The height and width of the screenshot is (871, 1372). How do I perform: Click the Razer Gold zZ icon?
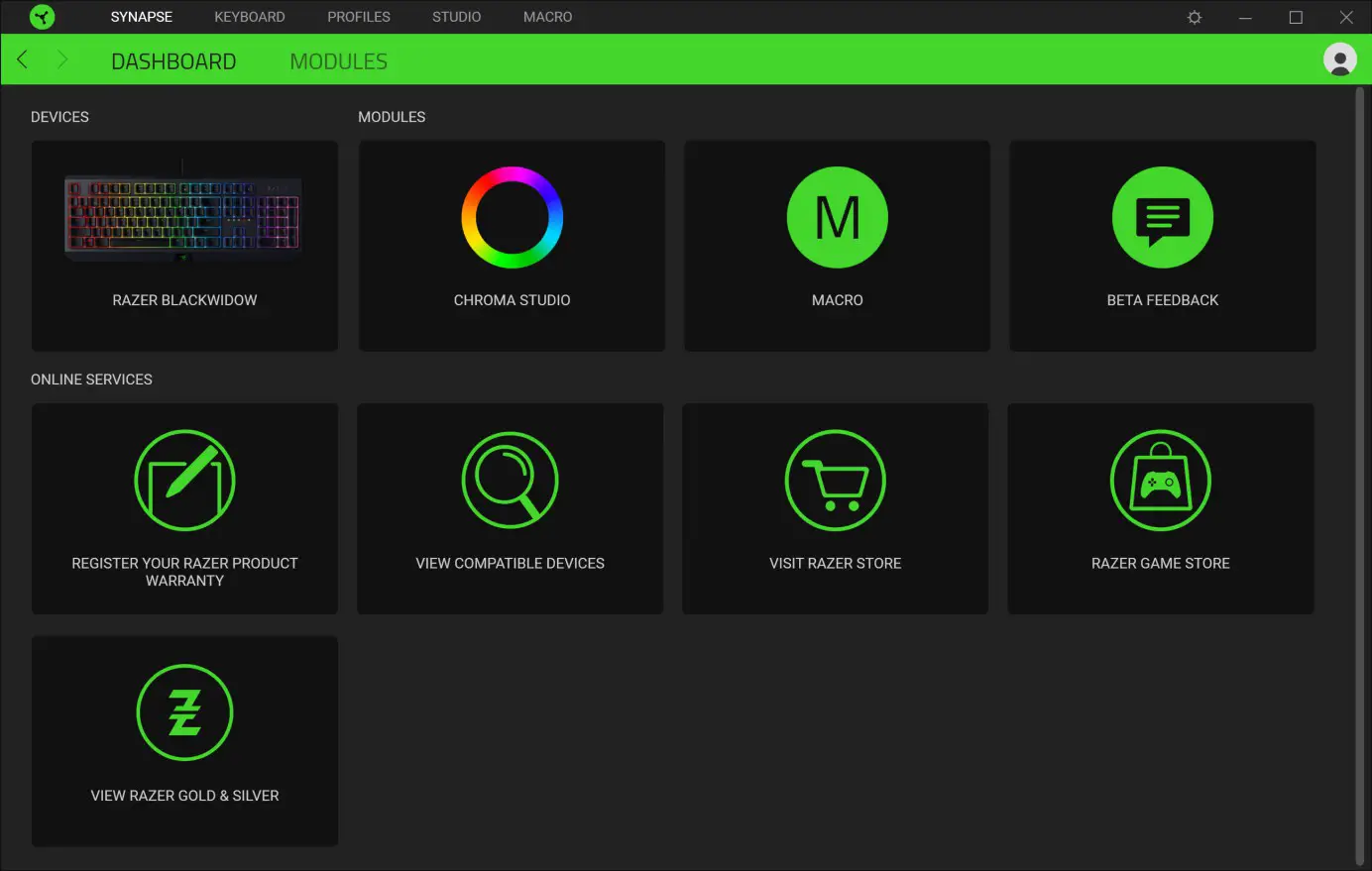point(184,712)
